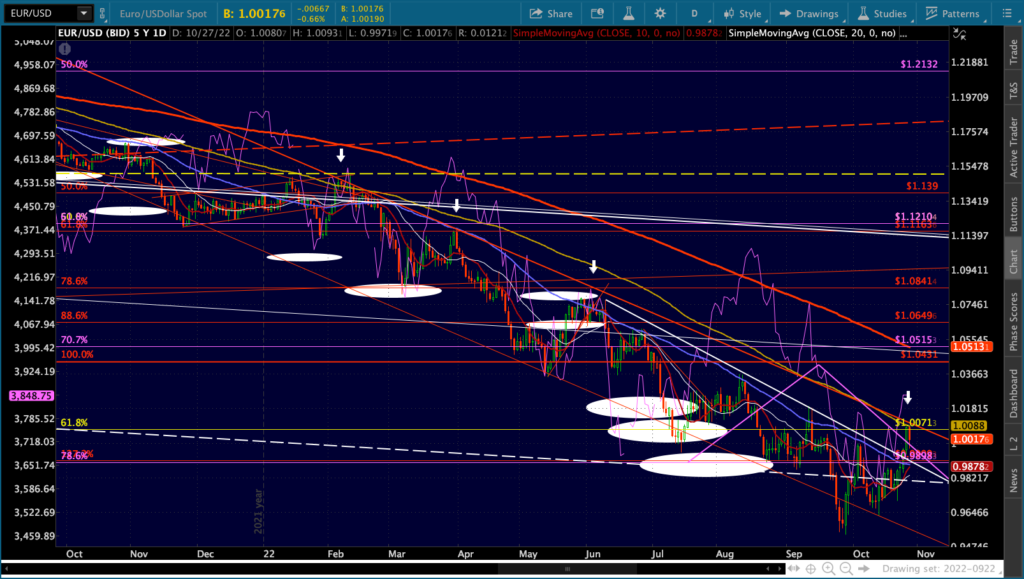This screenshot has height=579, width=1024.
Task: Click the EUR/USD (BID) 5 Y 1D label
Action: tap(112, 33)
